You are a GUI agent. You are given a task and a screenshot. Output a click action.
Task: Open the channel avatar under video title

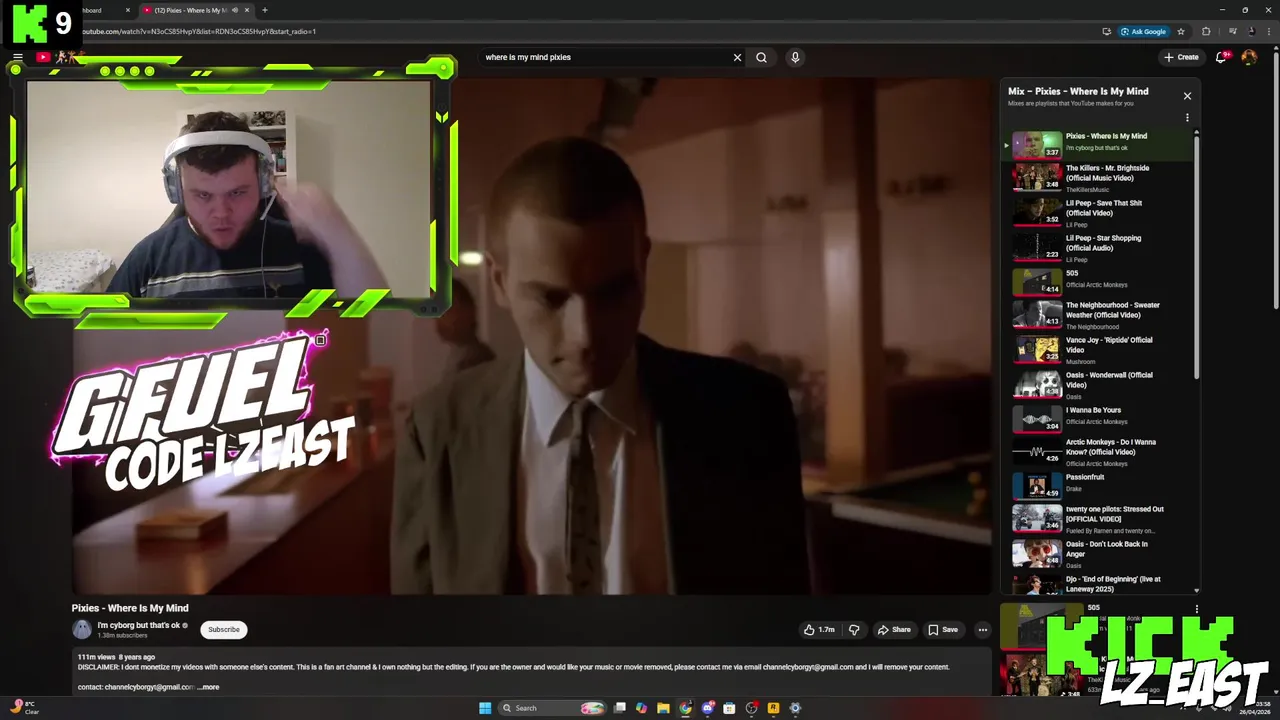pyautogui.click(x=82, y=629)
